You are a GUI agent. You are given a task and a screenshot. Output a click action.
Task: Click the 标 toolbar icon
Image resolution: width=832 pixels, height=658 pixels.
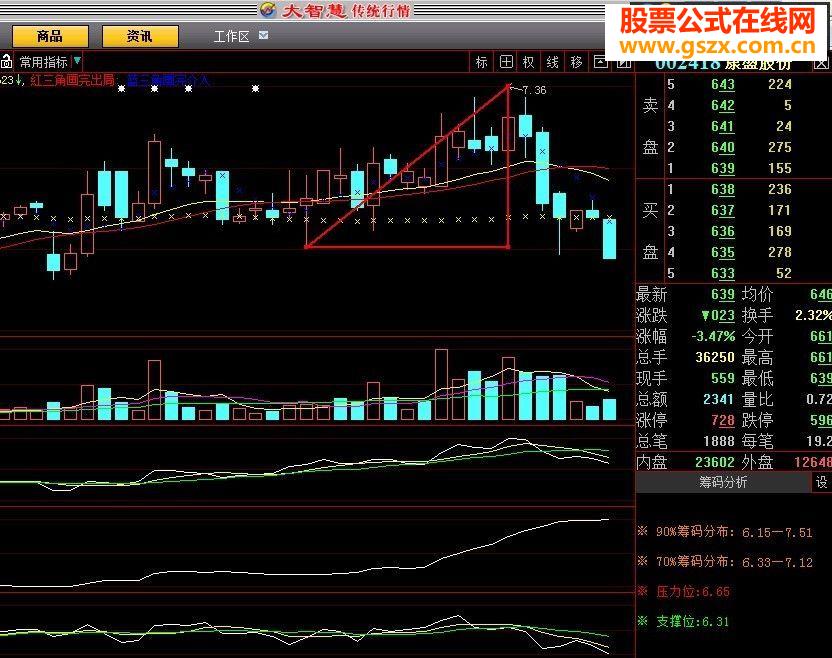[x=481, y=62]
